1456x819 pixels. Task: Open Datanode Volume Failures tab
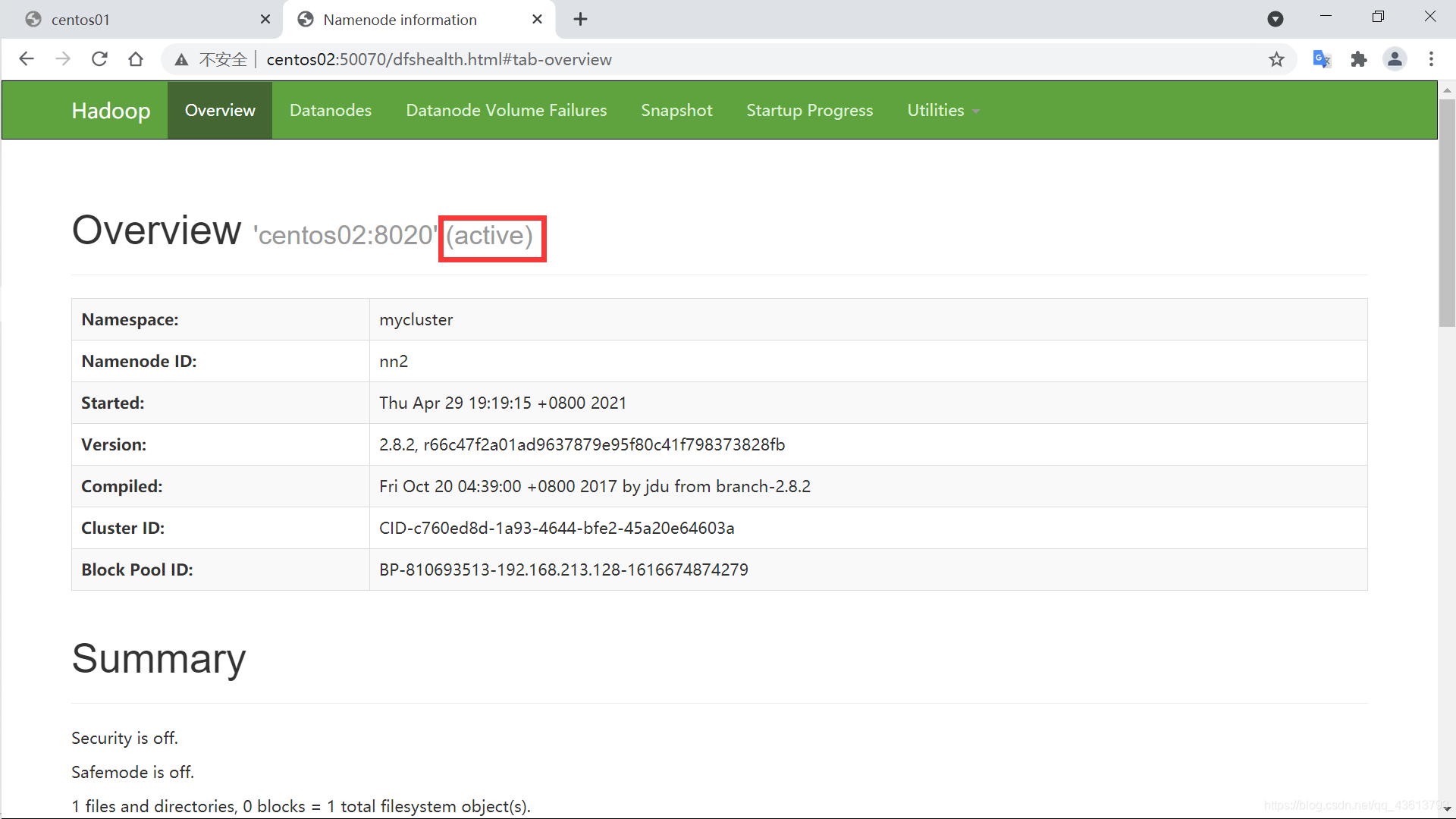click(507, 111)
